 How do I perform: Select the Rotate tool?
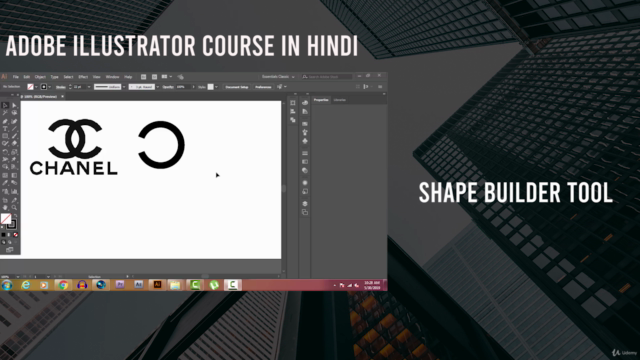click(5, 152)
